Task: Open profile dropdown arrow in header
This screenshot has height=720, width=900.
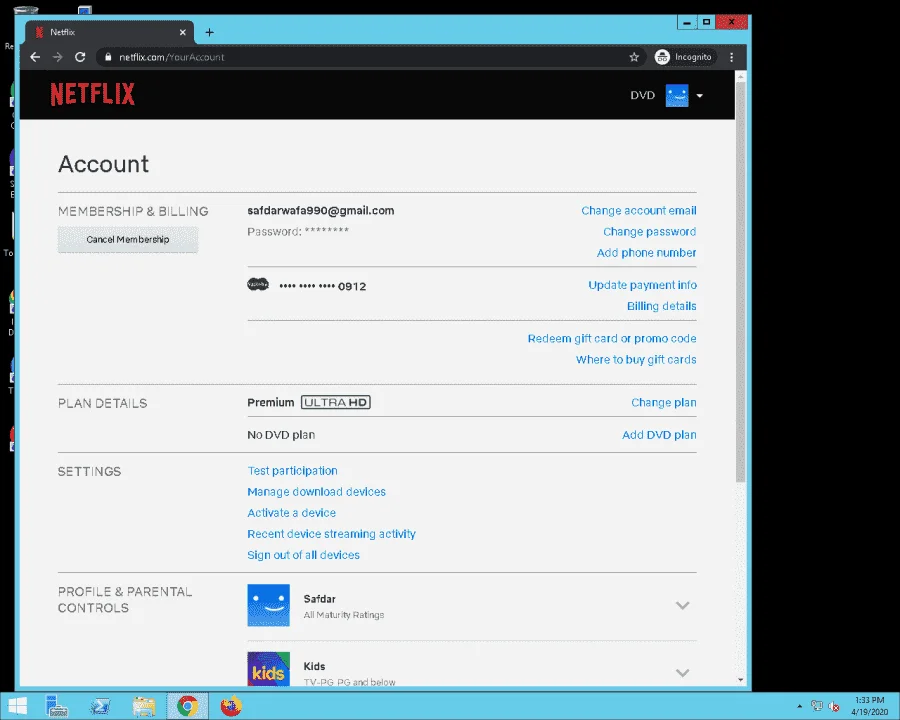Action: coord(699,96)
